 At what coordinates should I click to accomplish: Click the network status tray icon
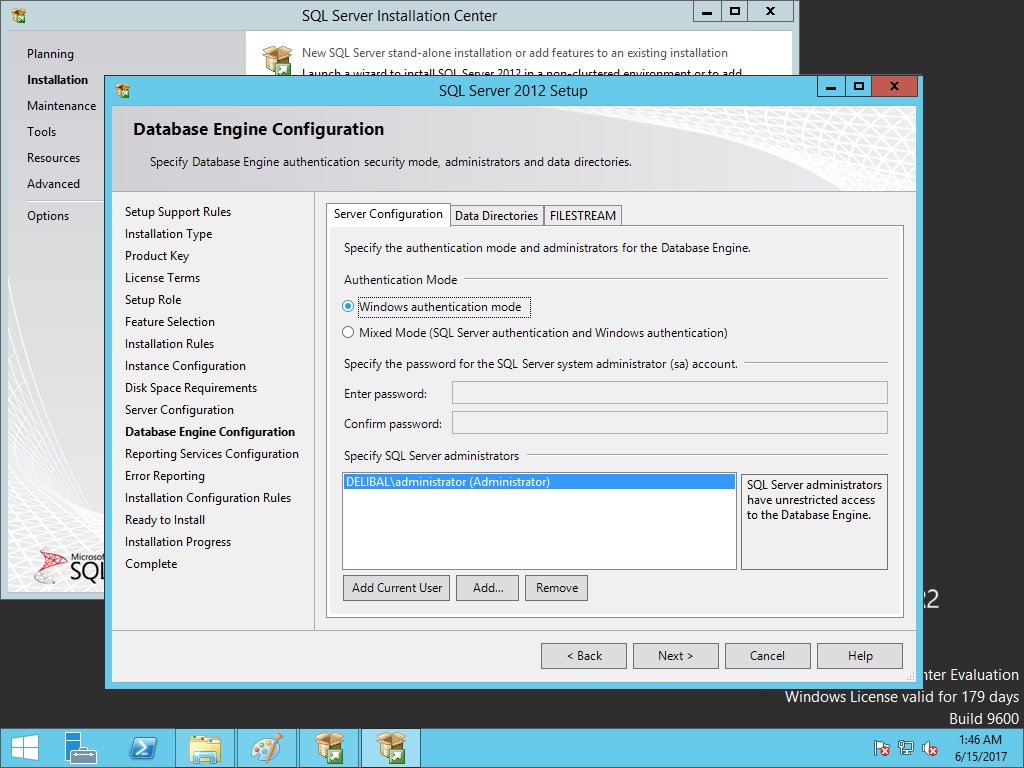click(x=906, y=748)
